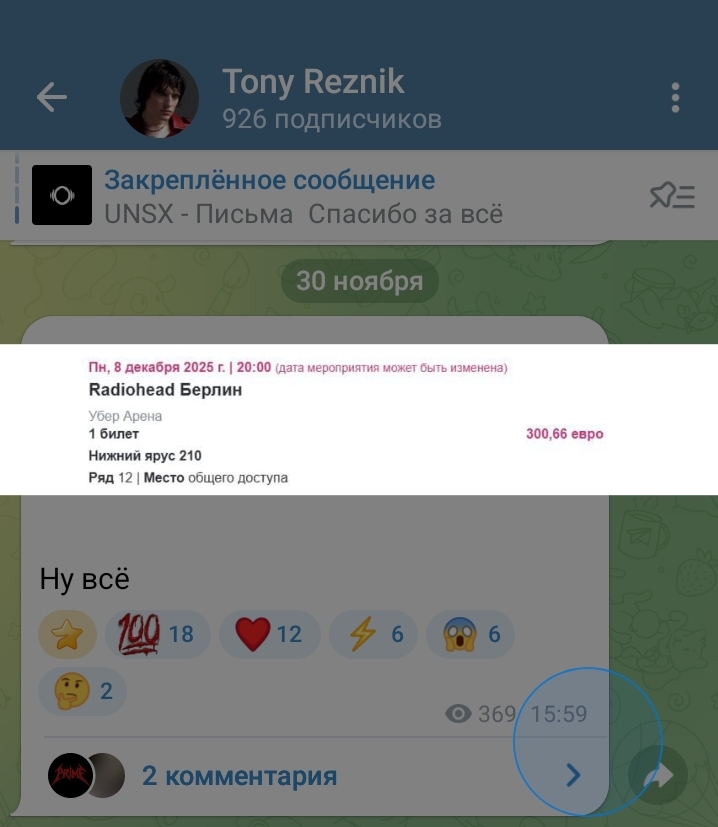Viewport: 718px width, 827px height.
Task: Open the Tony Reznik channel avatar
Action: pos(159,98)
